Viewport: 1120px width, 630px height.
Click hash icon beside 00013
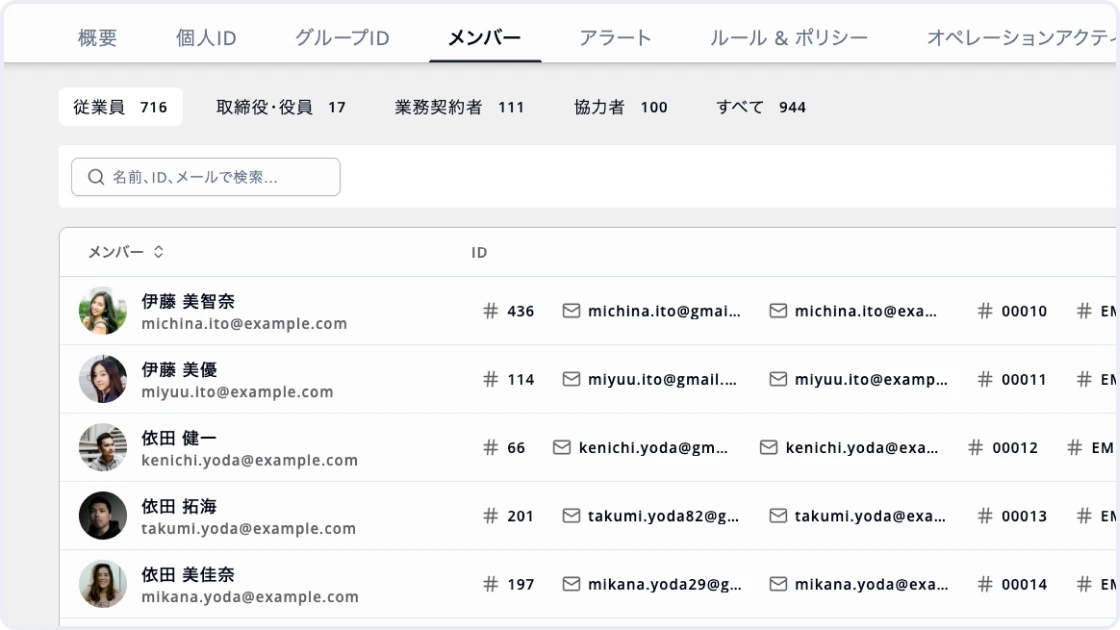click(x=985, y=516)
